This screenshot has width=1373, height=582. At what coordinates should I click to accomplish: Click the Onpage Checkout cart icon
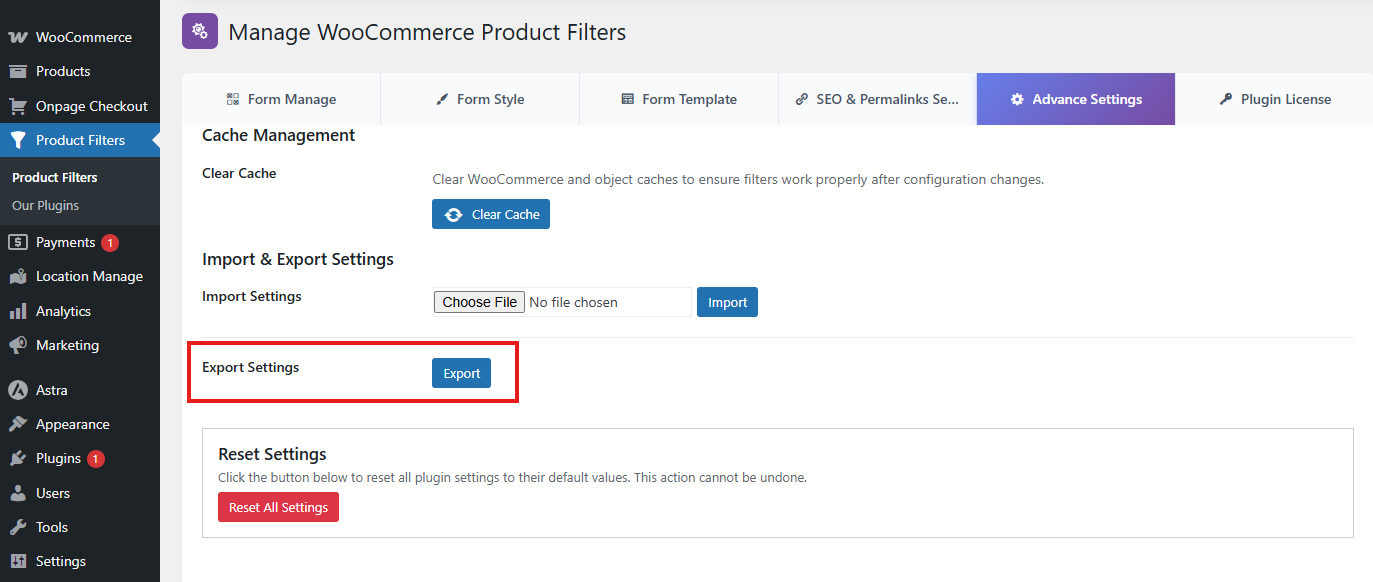(18, 106)
